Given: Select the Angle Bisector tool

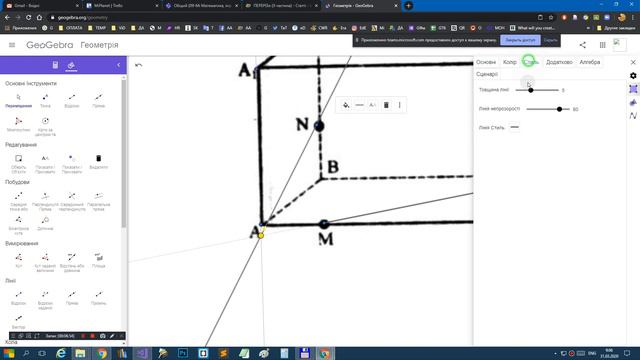Looking at the screenshot, I should click(18, 225).
